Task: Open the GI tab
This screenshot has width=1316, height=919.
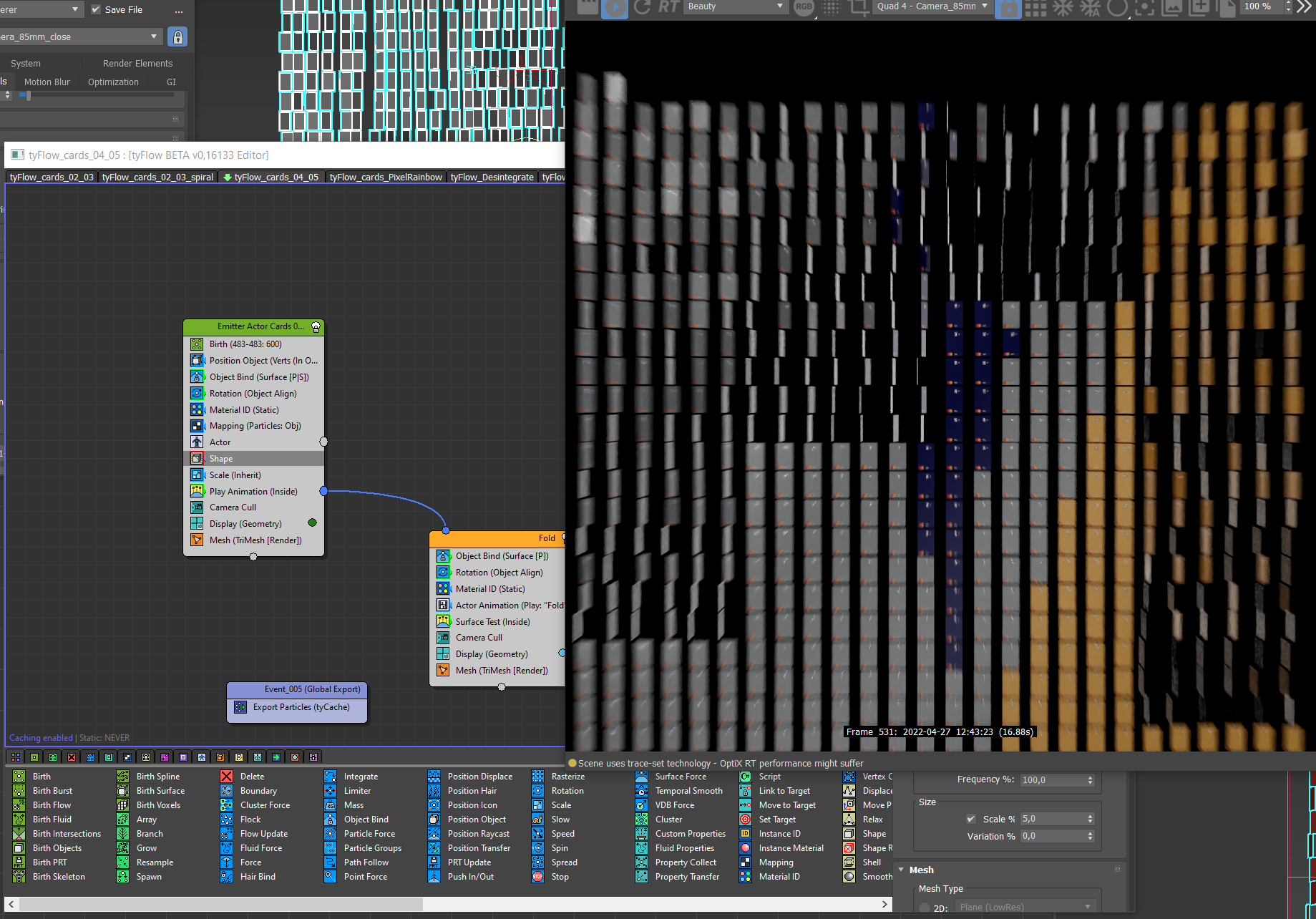Action: click(171, 82)
